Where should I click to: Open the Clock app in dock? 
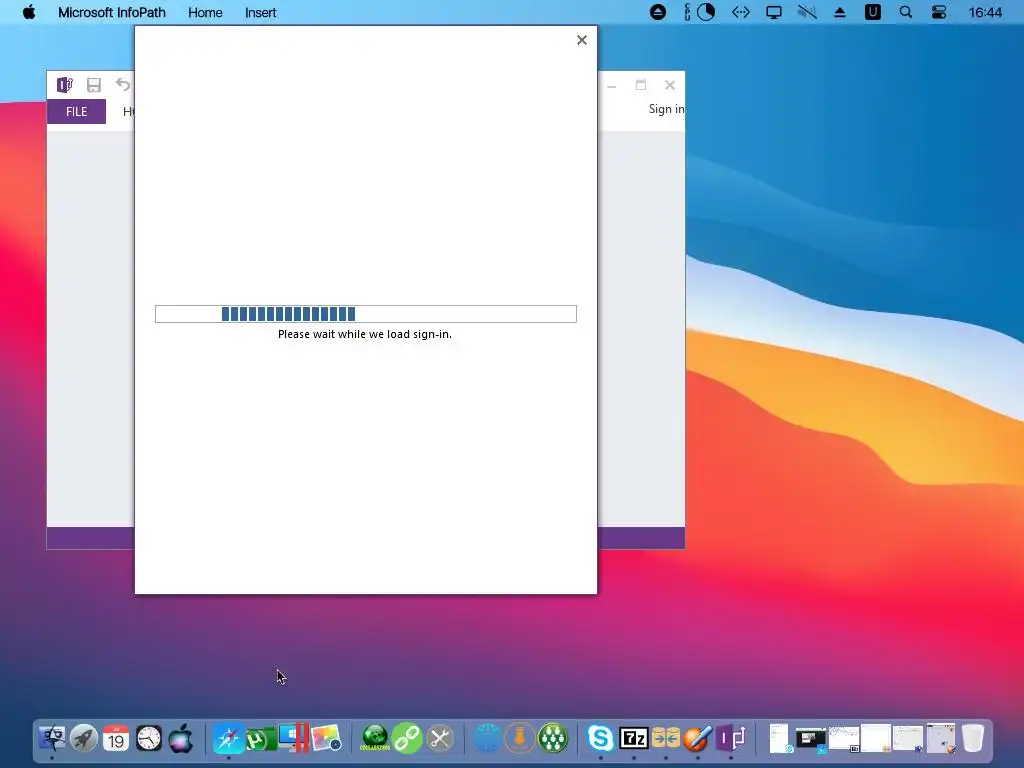pos(149,739)
